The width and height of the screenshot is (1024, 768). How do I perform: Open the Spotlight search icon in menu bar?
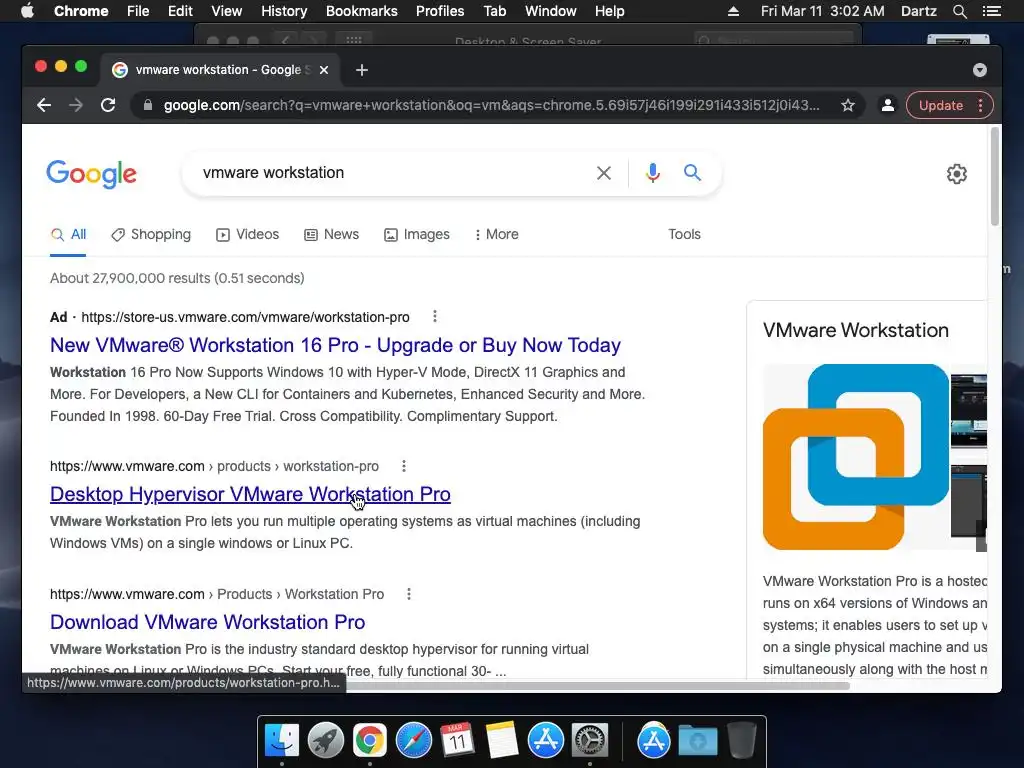tap(959, 11)
